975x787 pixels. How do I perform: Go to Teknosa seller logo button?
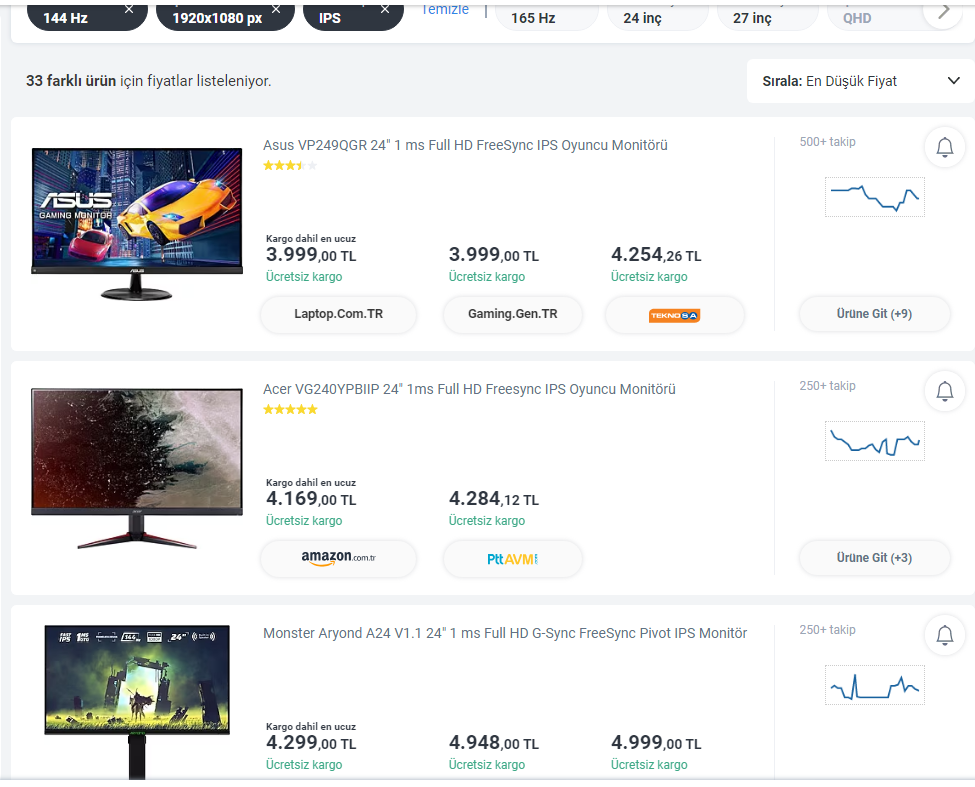pyautogui.click(x=675, y=314)
